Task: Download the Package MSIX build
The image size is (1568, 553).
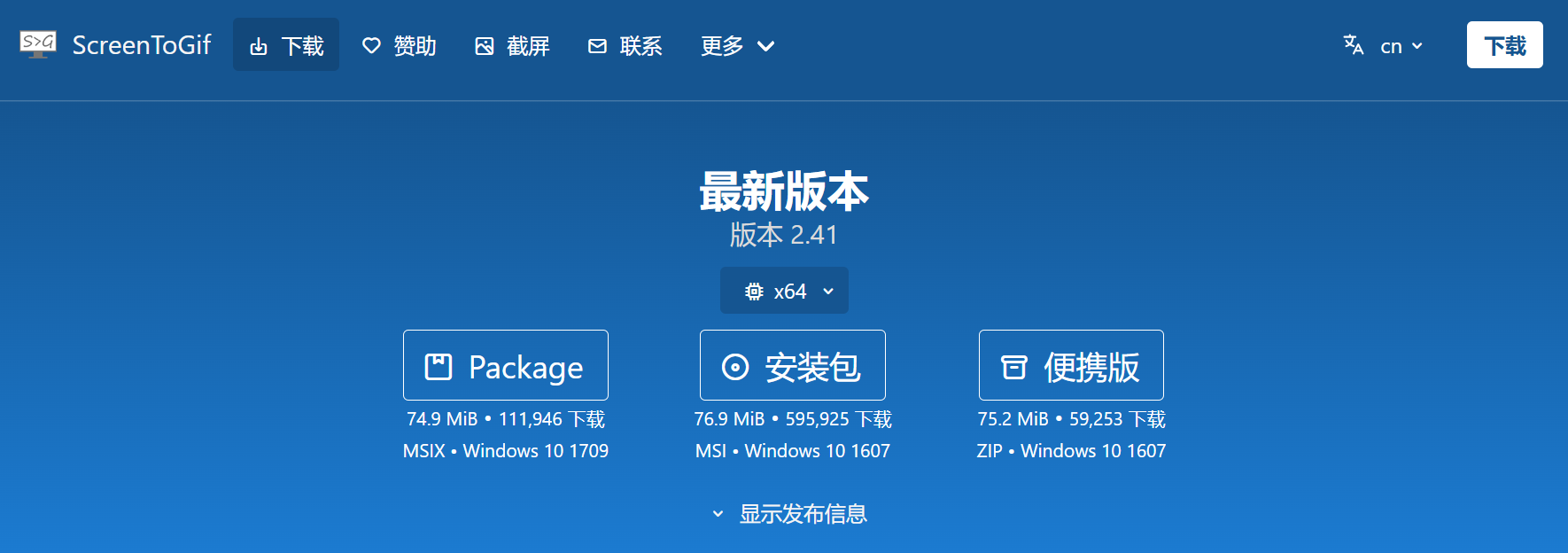Action: [506, 365]
